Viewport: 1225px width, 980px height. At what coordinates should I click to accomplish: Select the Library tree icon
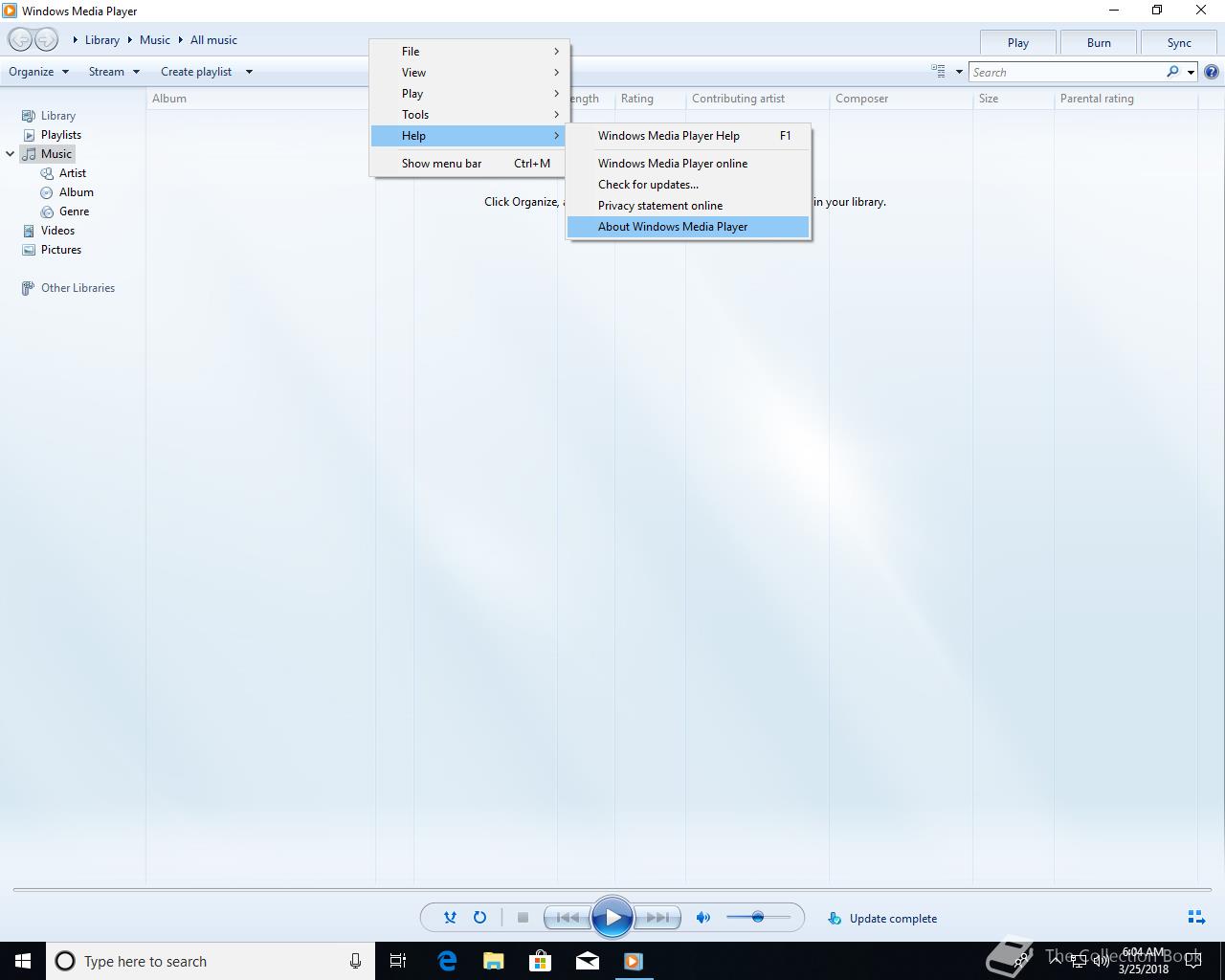point(29,116)
